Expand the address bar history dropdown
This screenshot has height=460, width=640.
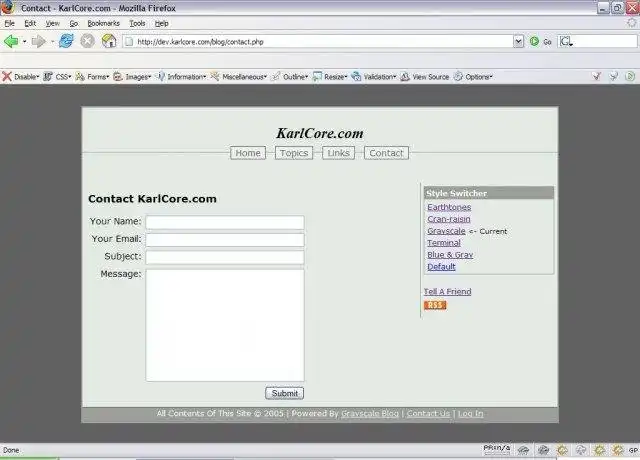click(x=518, y=41)
